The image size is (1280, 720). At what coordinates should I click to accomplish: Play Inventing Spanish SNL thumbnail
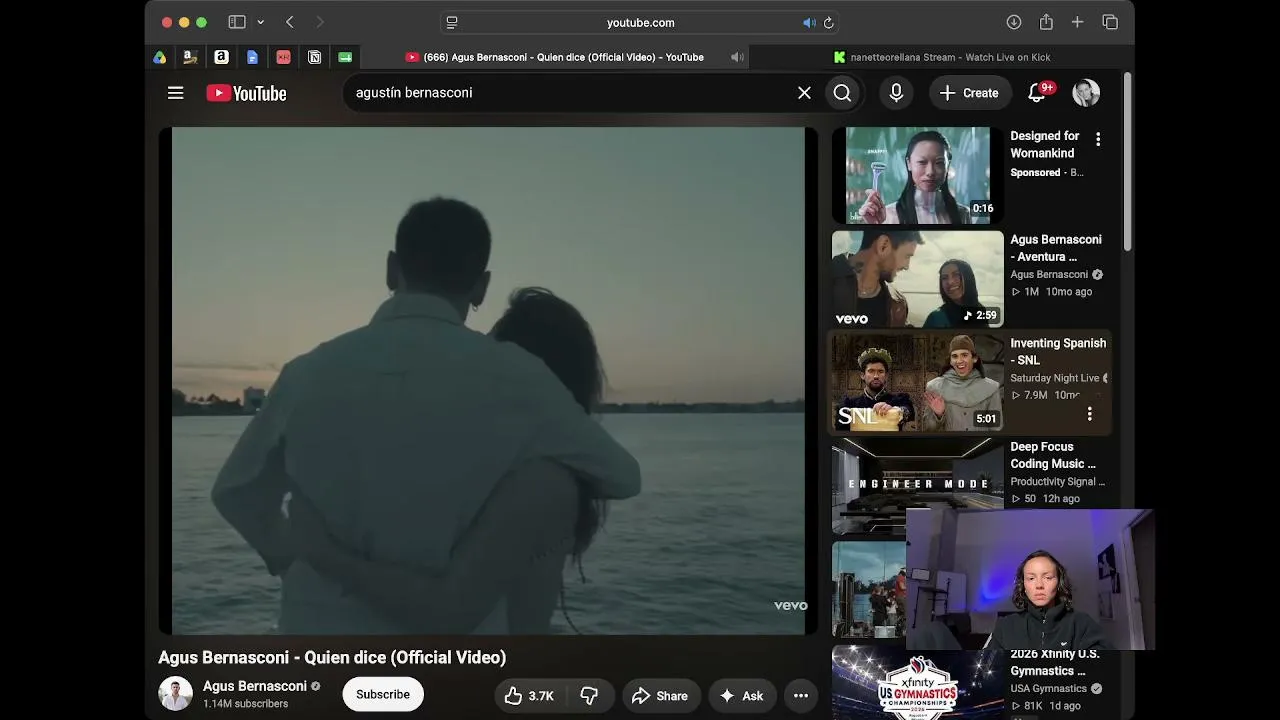coord(918,383)
